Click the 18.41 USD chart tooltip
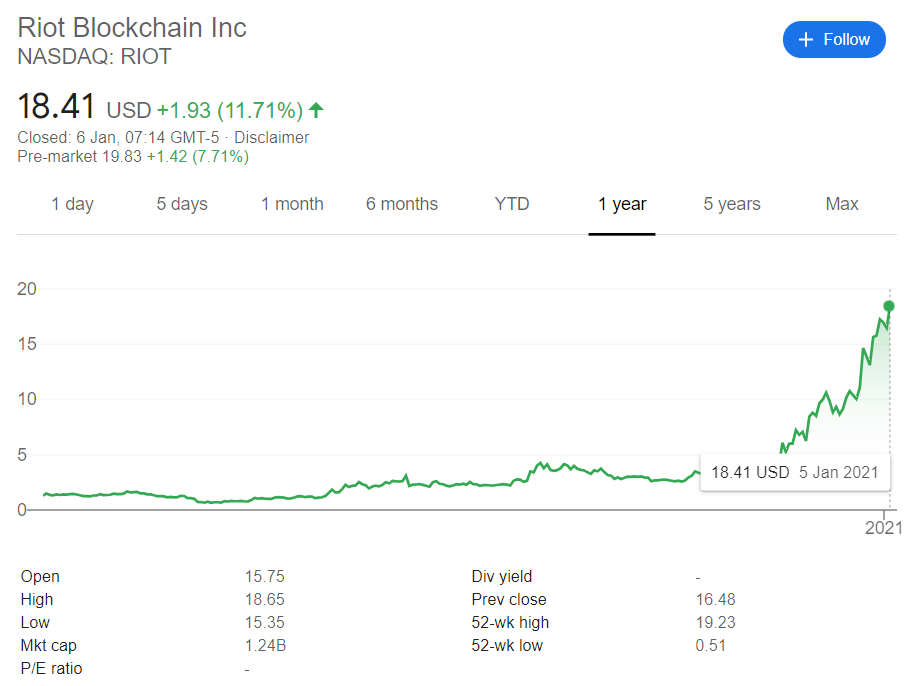 tap(794, 472)
